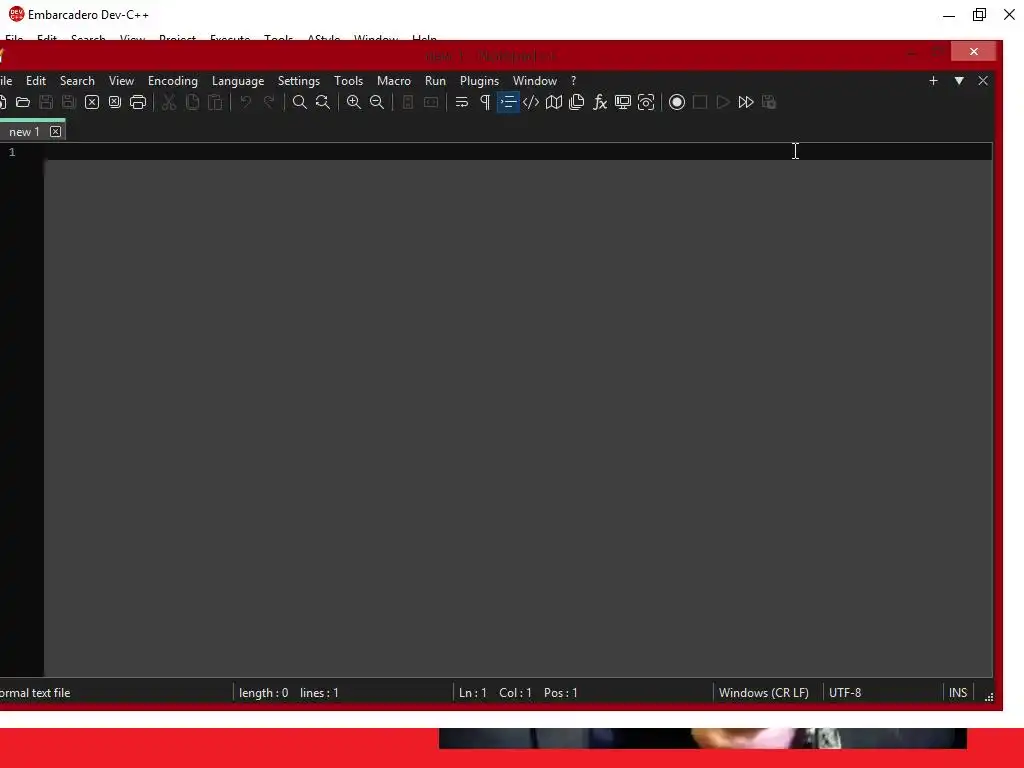Expand the tab list dropdown triangle

pyautogui.click(x=959, y=81)
